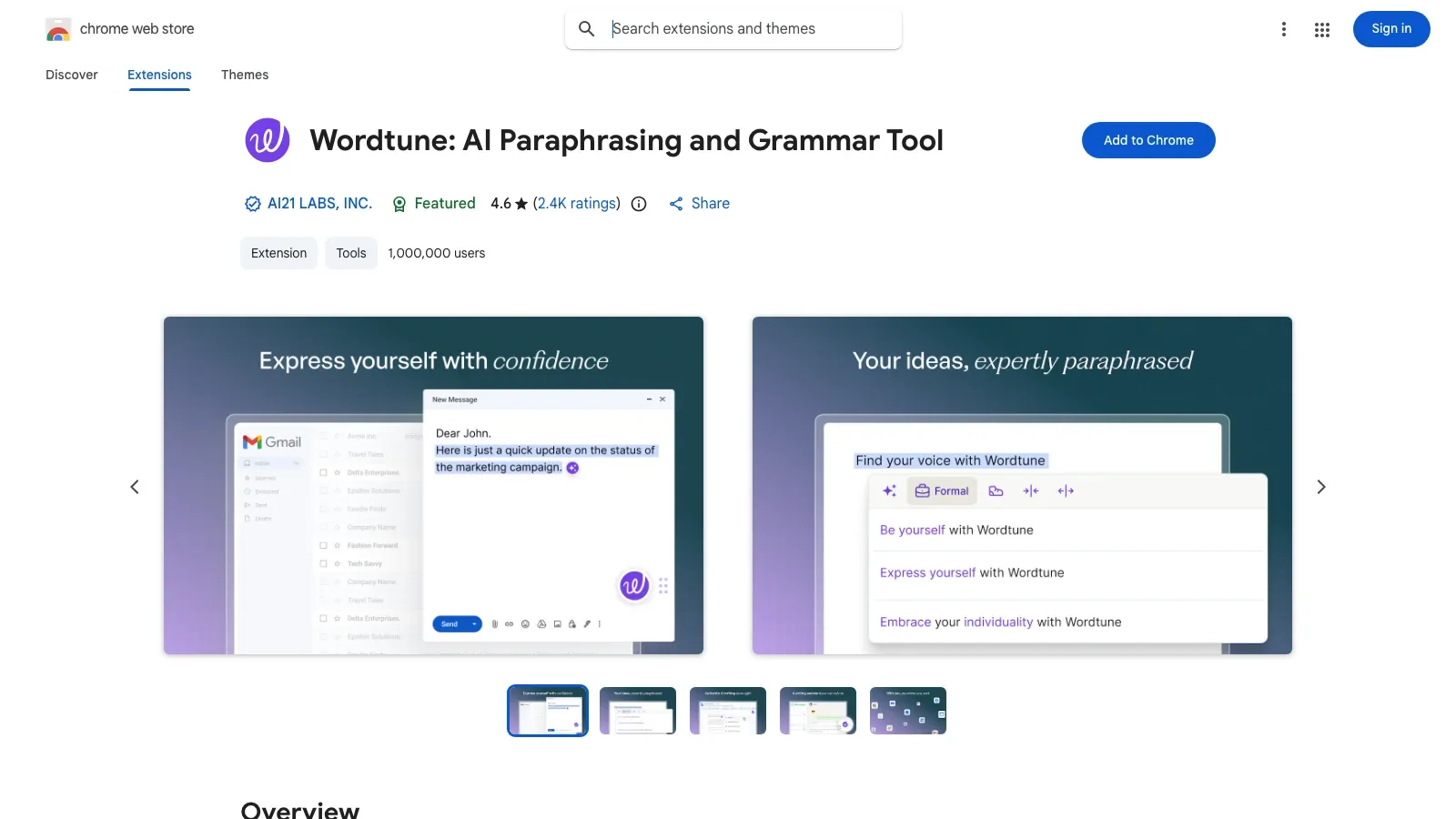Click the Featured badge
This screenshot has height=819, width=1456.
pyautogui.click(x=434, y=204)
